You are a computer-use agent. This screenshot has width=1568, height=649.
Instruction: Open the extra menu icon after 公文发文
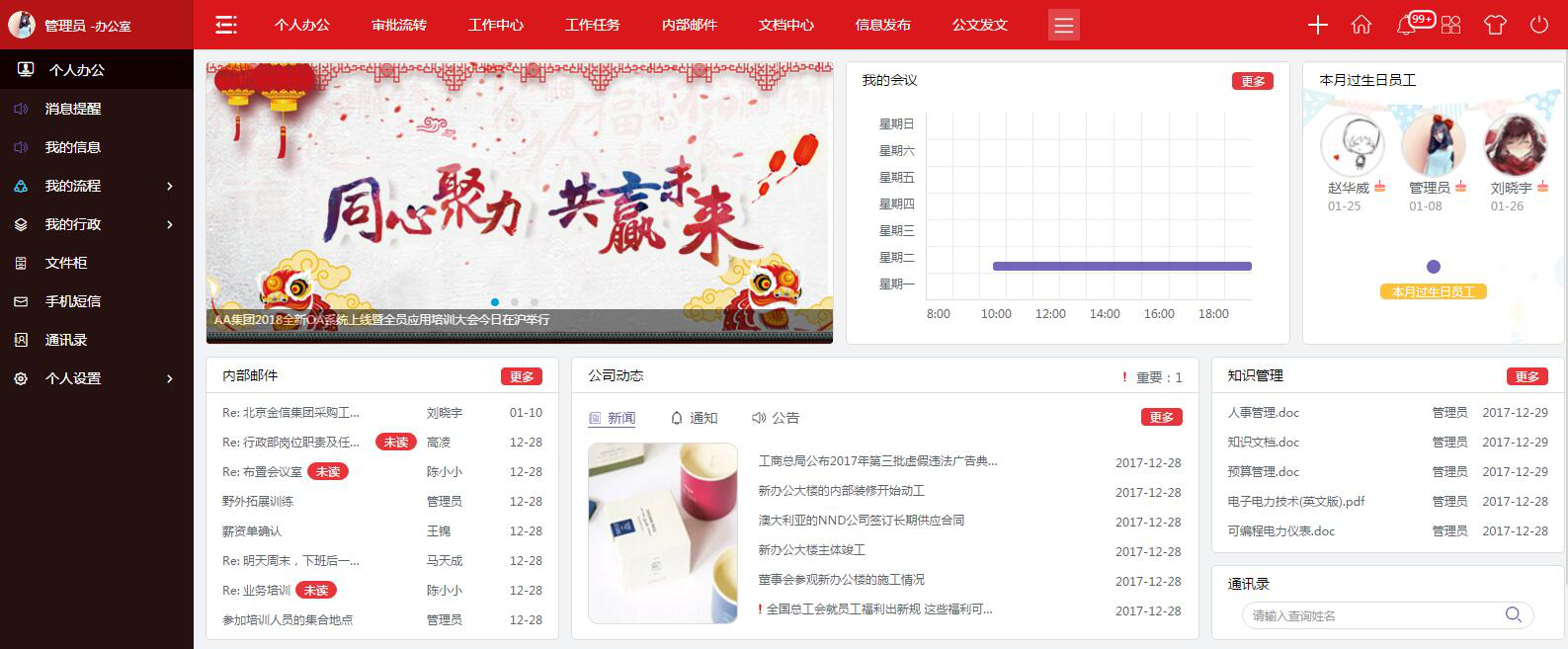[x=1064, y=25]
